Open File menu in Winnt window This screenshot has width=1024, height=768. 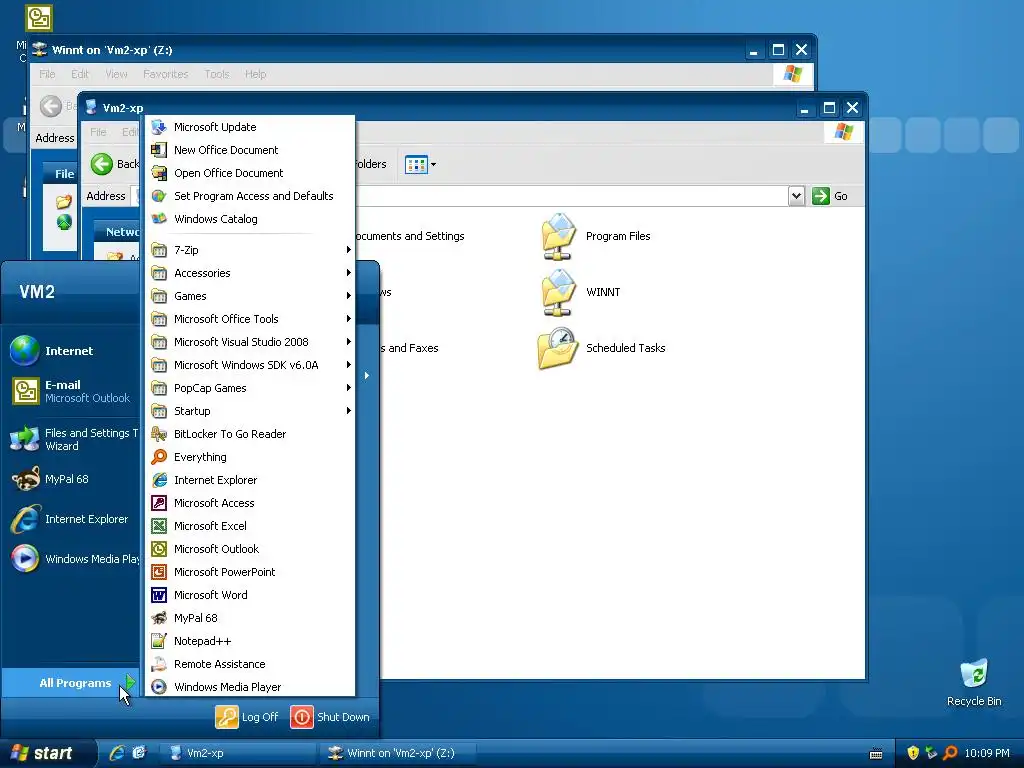(47, 74)
